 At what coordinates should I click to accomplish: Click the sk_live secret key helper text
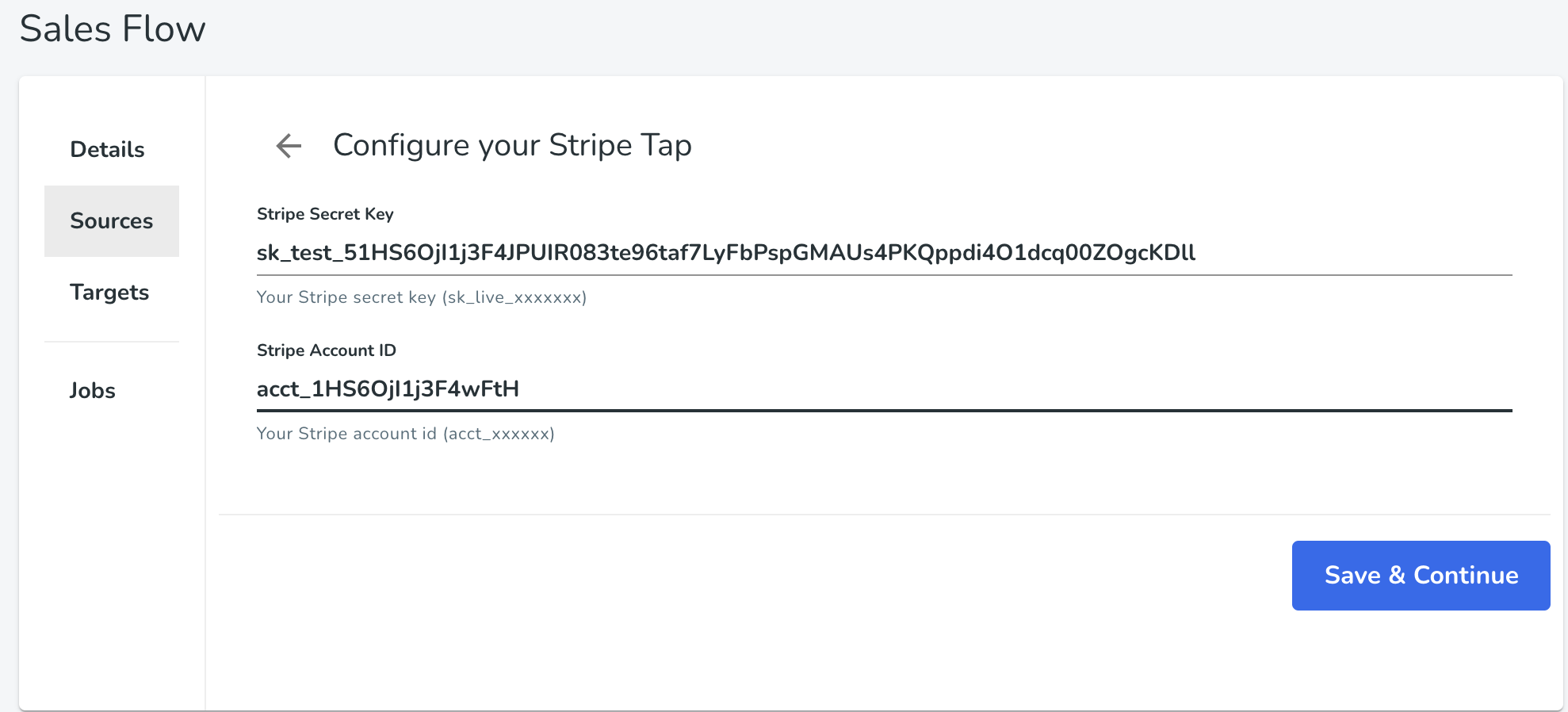[422, 297]
